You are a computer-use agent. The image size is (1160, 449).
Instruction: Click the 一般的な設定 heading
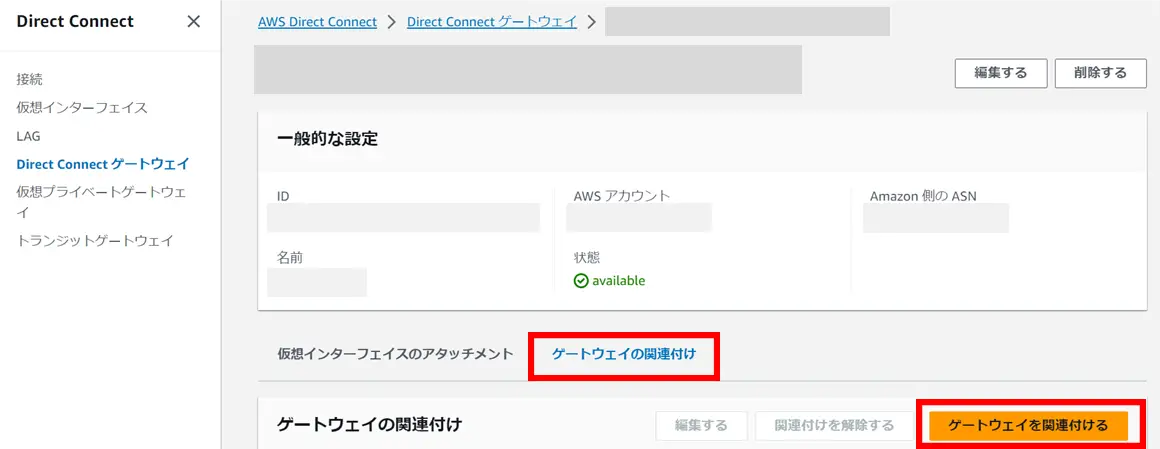click(328, 140)
